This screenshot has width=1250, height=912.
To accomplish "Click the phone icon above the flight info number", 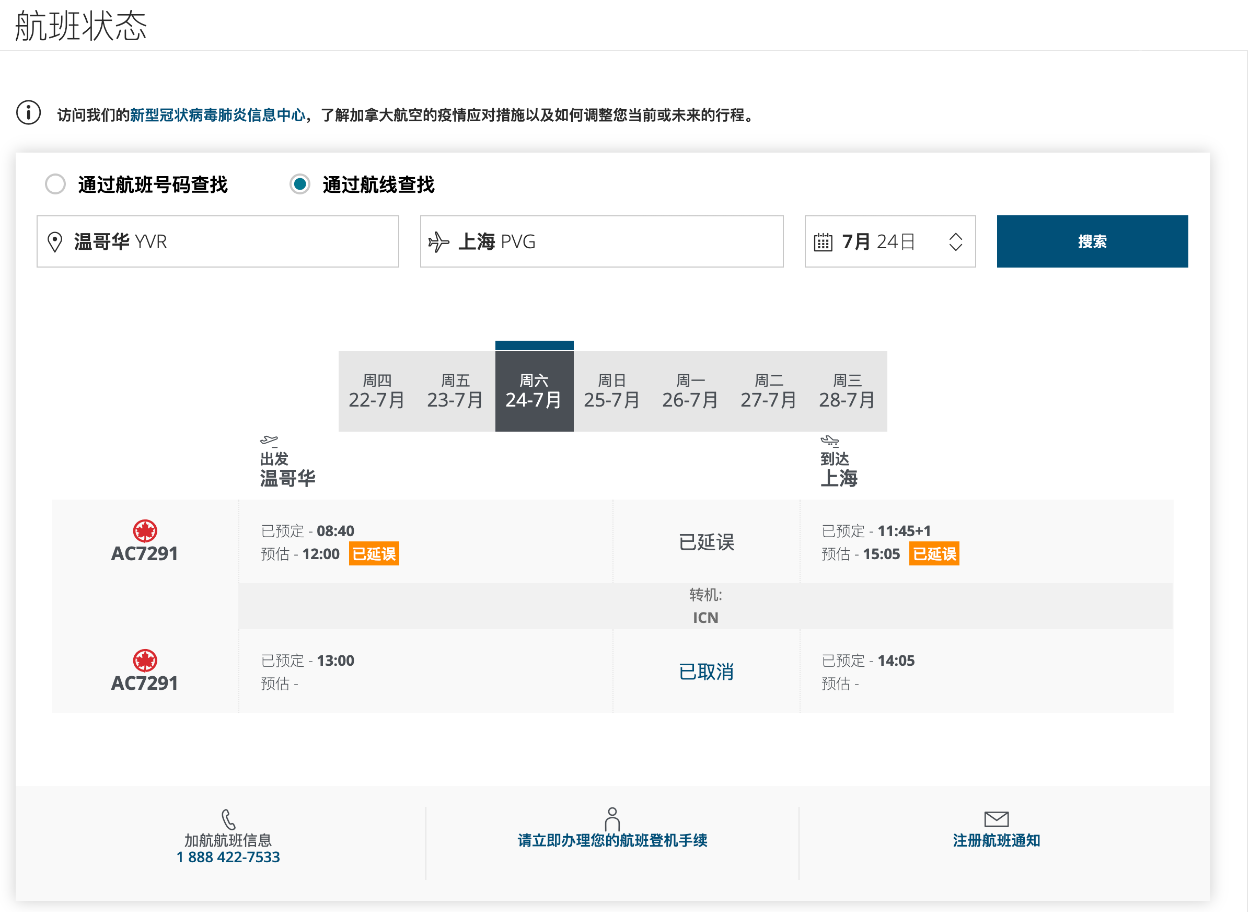I will tap(228, 819).
